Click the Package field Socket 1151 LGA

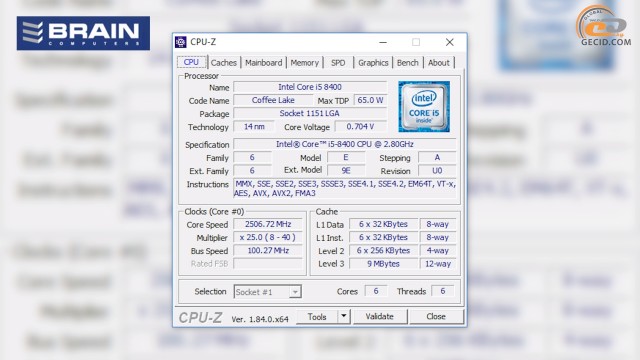point(310,113)
